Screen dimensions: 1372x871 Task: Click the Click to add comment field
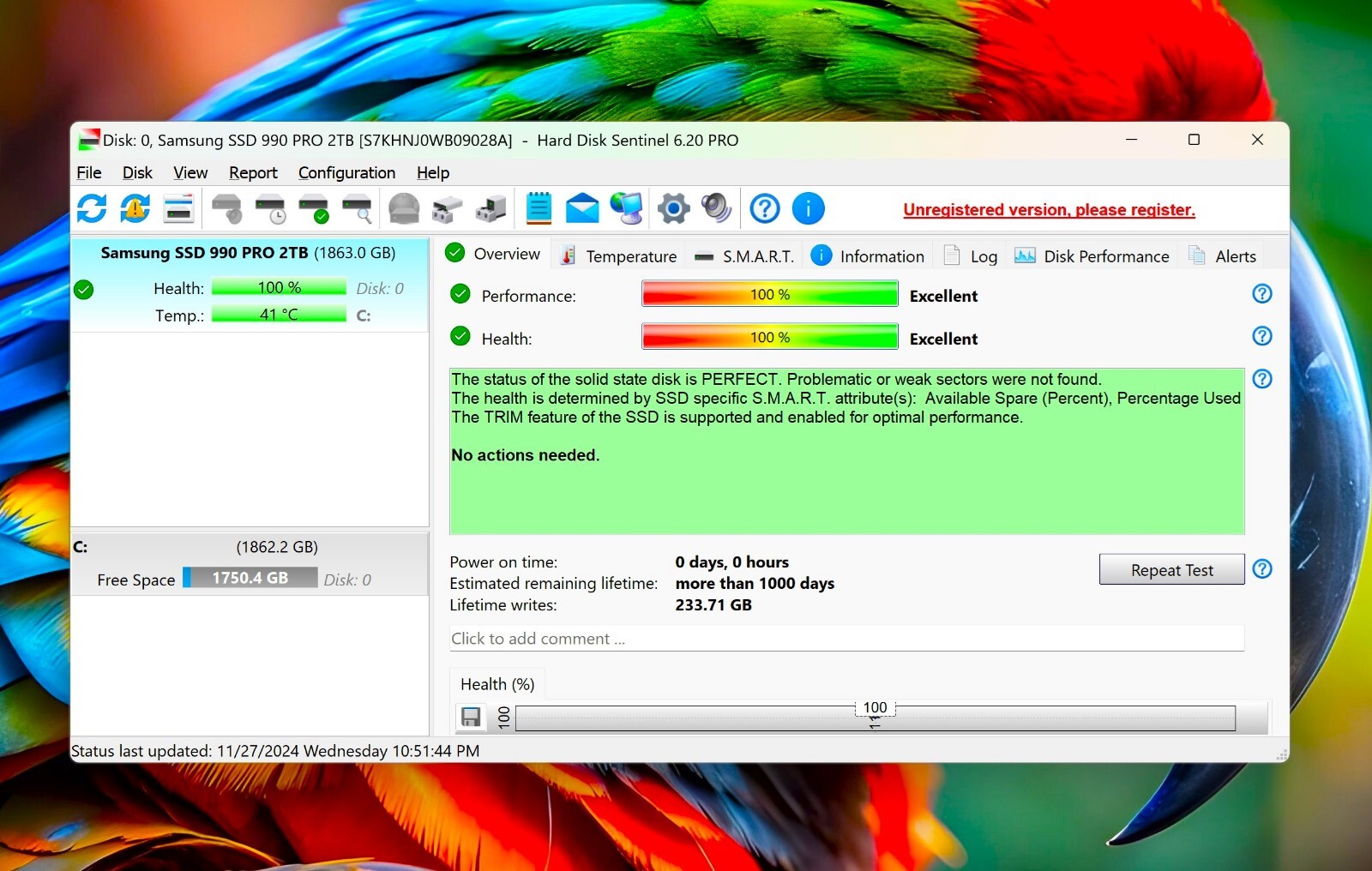[x=846, y=639]
